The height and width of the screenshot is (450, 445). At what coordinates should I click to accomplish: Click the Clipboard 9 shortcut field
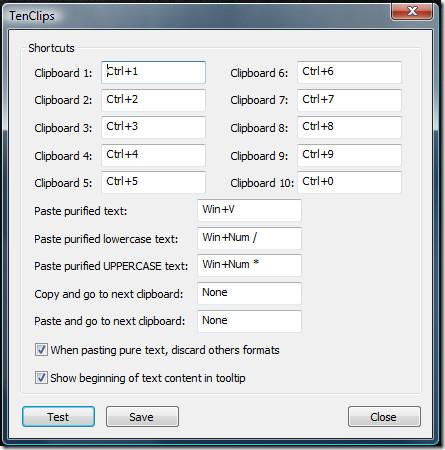[x=349, y=155]
